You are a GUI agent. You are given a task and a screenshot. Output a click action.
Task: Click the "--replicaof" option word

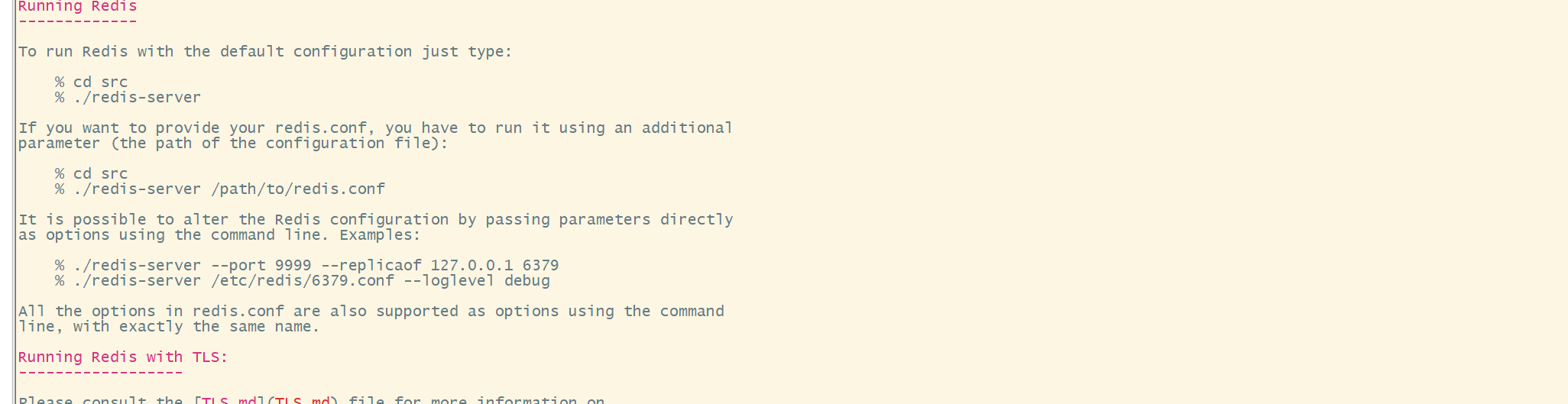[x=371, y=266]
